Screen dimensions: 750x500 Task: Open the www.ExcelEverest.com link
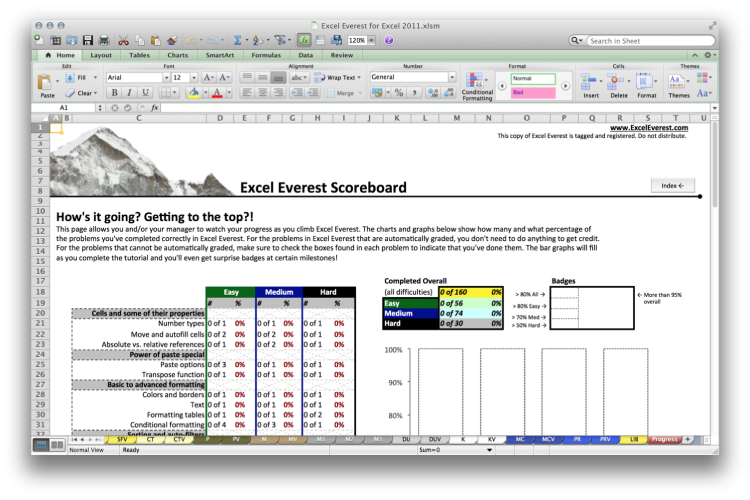(x=649, y=128)
